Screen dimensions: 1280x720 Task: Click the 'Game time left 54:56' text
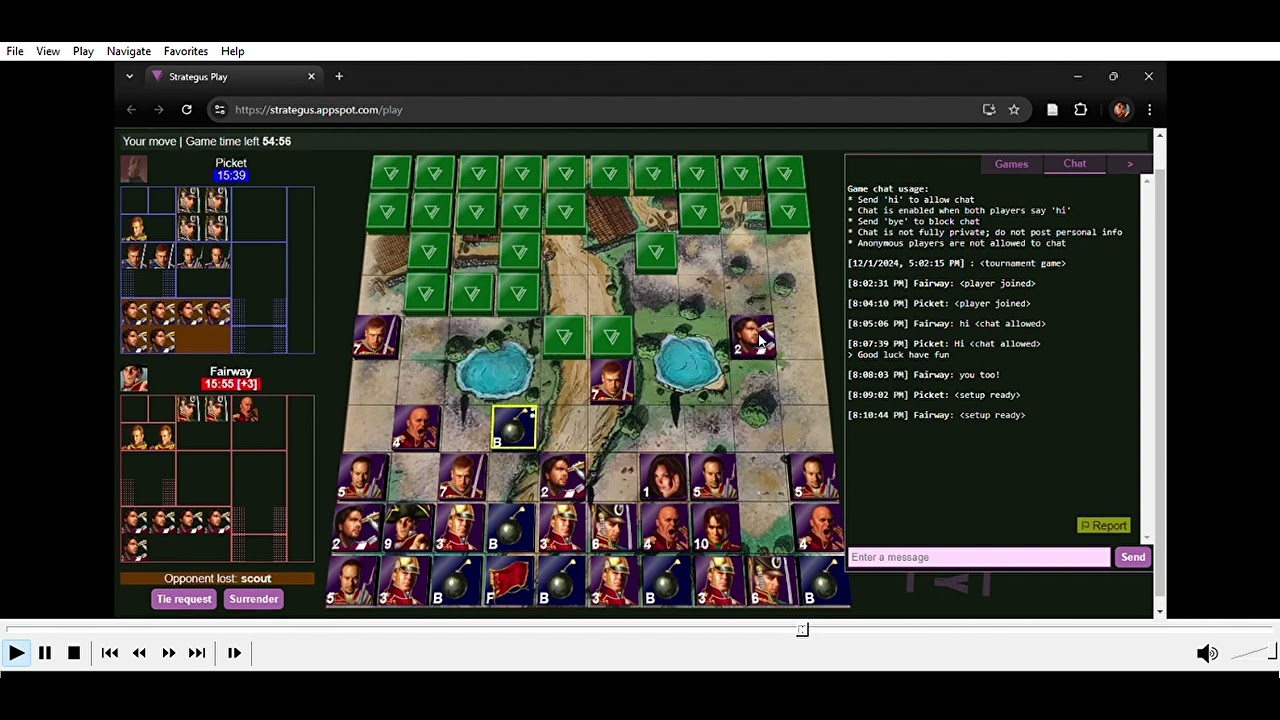tap(238, 142)
